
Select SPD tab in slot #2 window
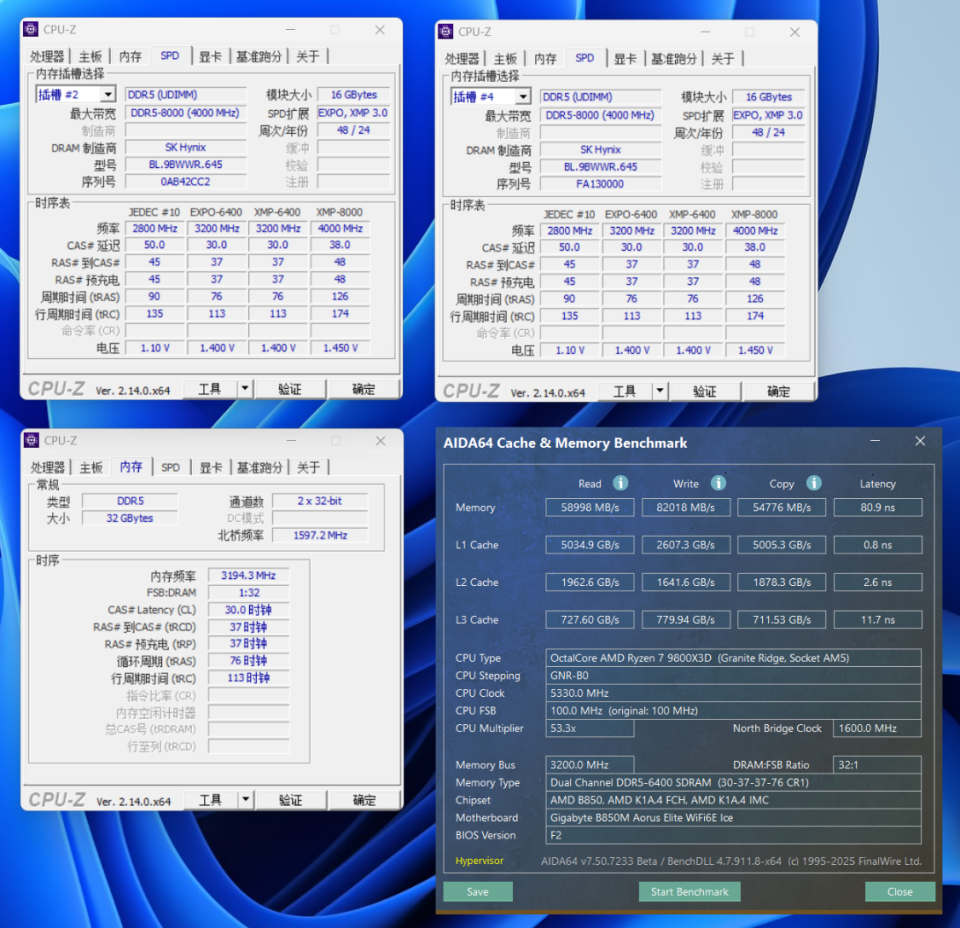tap(170, 56)
